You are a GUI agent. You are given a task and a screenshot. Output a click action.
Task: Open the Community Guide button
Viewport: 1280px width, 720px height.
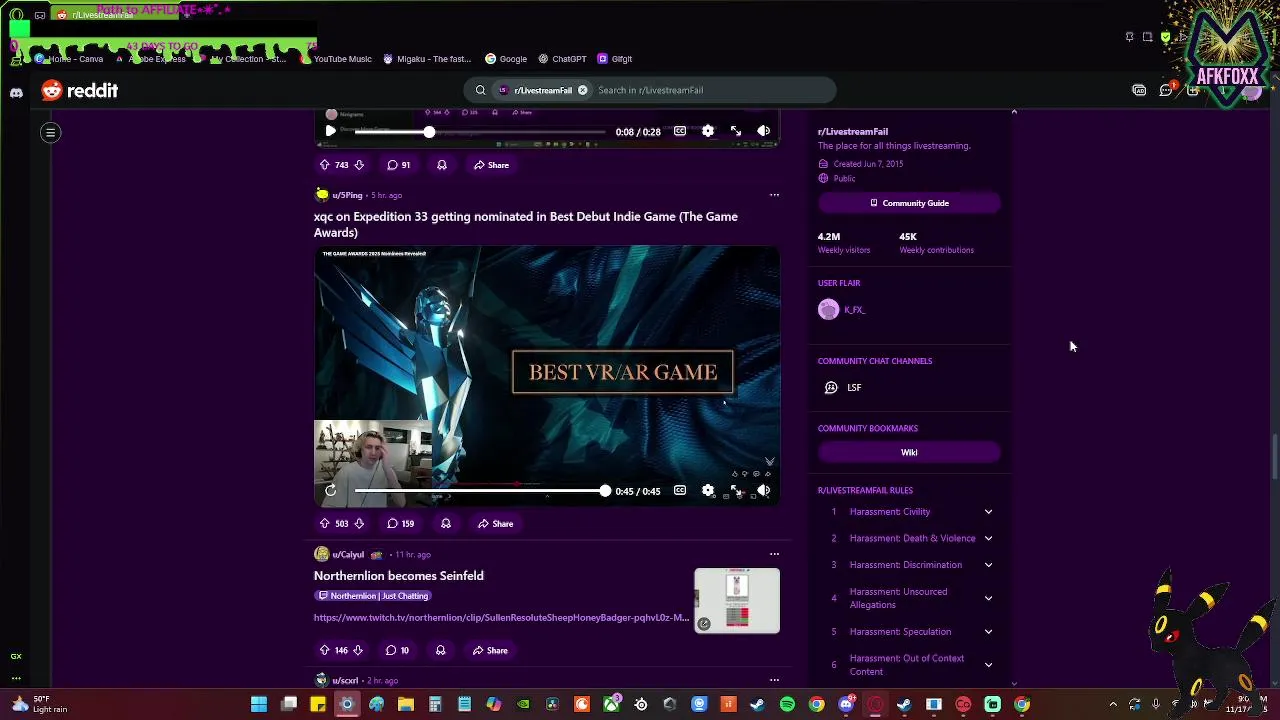coord(909,203)
